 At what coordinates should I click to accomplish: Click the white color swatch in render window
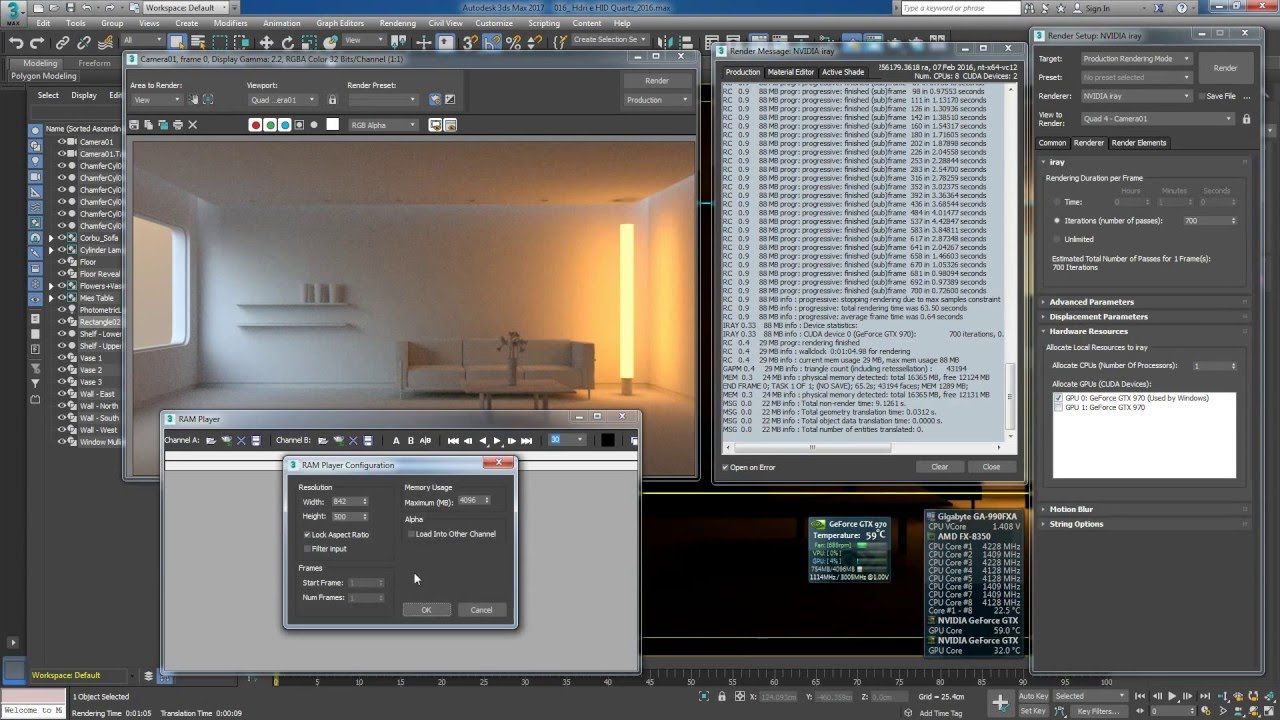tap(332, 125)
